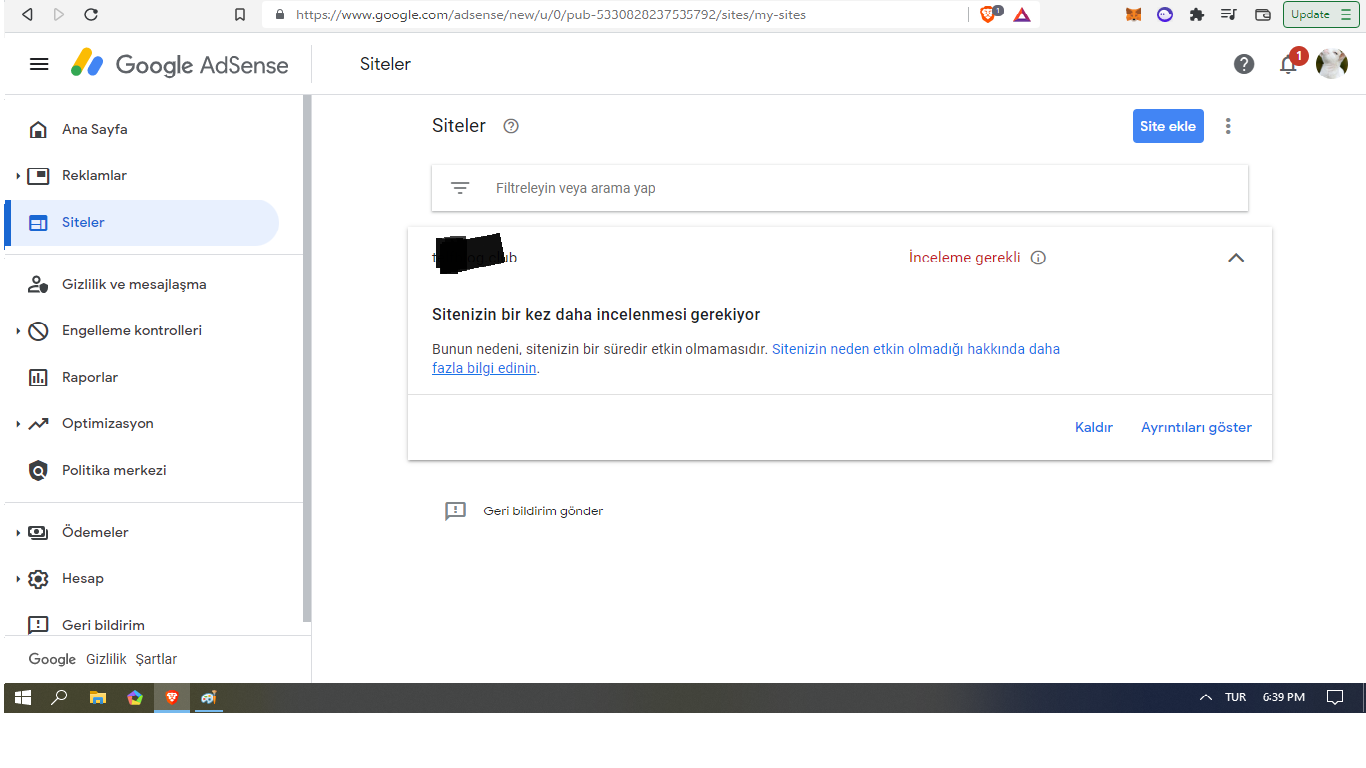Open the Google link in the sidebar footer
The width and height of the screenshot is (1366, 768).
point(52,659)
